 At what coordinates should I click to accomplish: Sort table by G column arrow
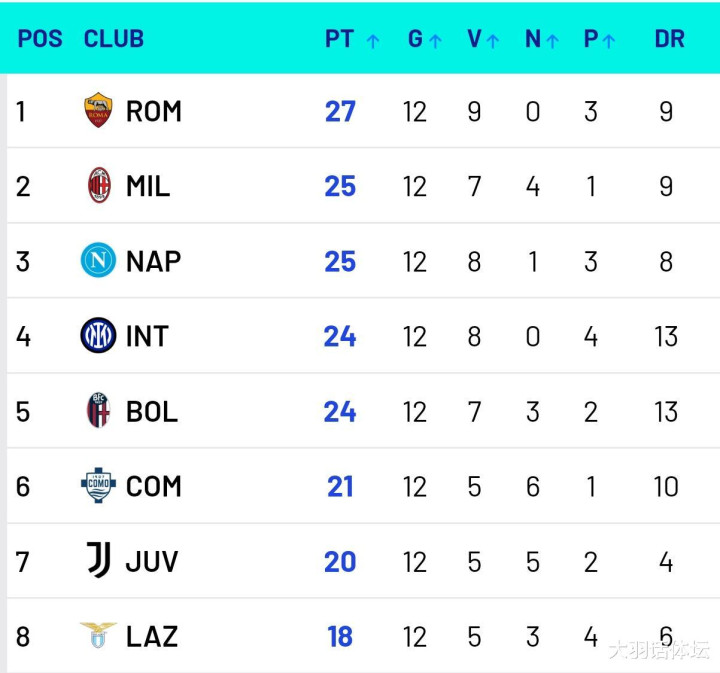(x=435, y=41)
